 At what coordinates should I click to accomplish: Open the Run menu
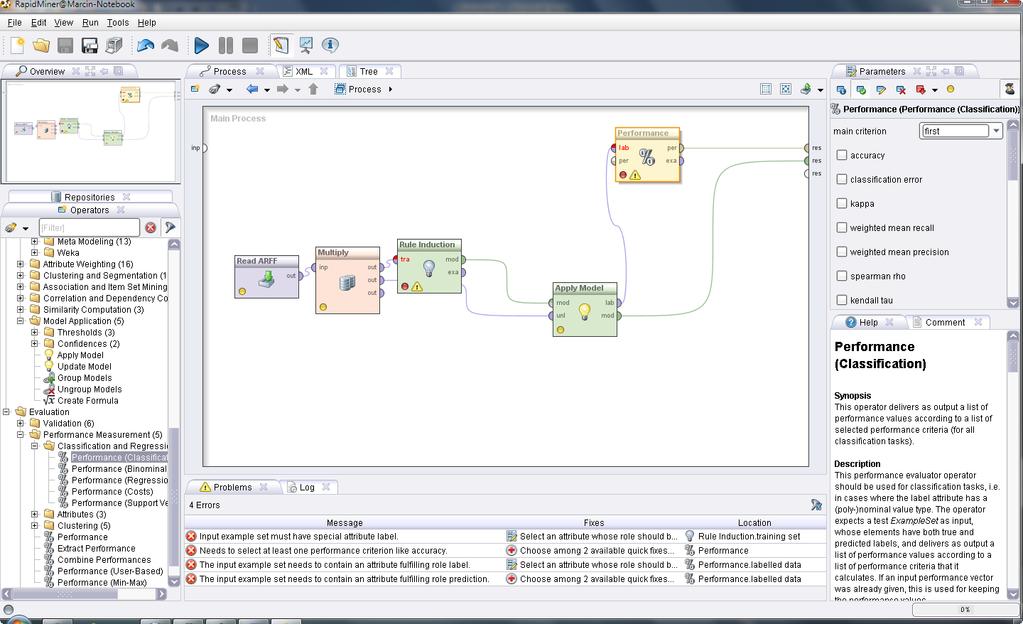90,22
